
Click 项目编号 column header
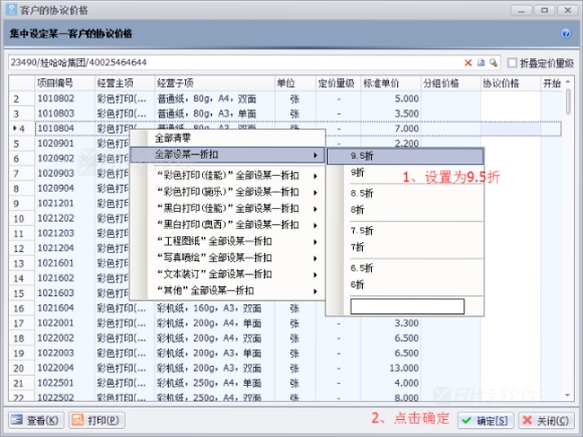pos(65,83)
